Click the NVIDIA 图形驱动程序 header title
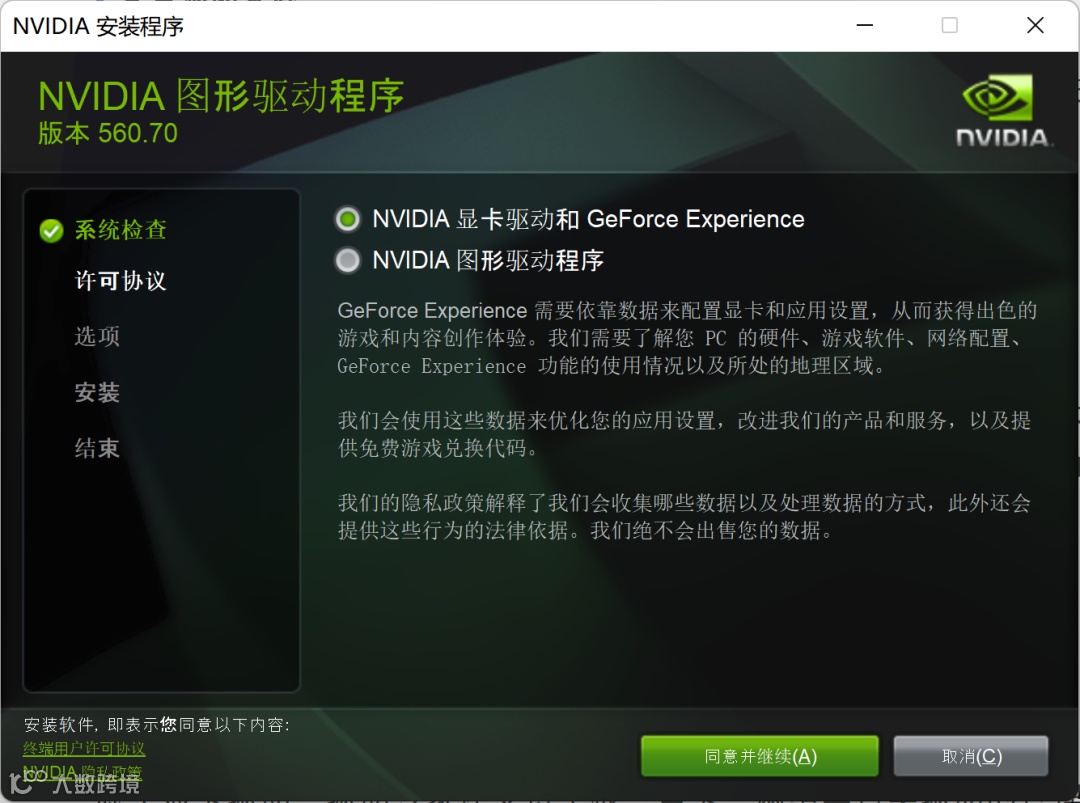Screen dimensions: 1080x803 221,95
